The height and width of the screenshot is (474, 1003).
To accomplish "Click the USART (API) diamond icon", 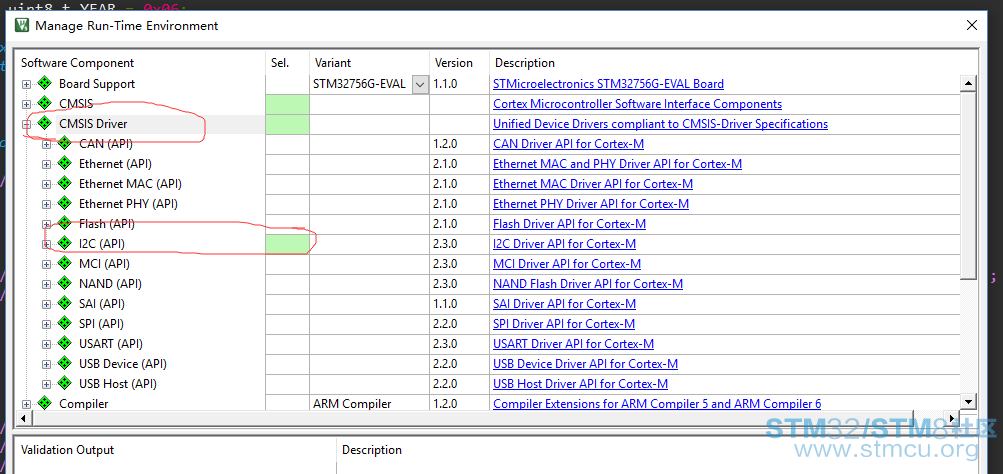I will (x=64, y=343).
